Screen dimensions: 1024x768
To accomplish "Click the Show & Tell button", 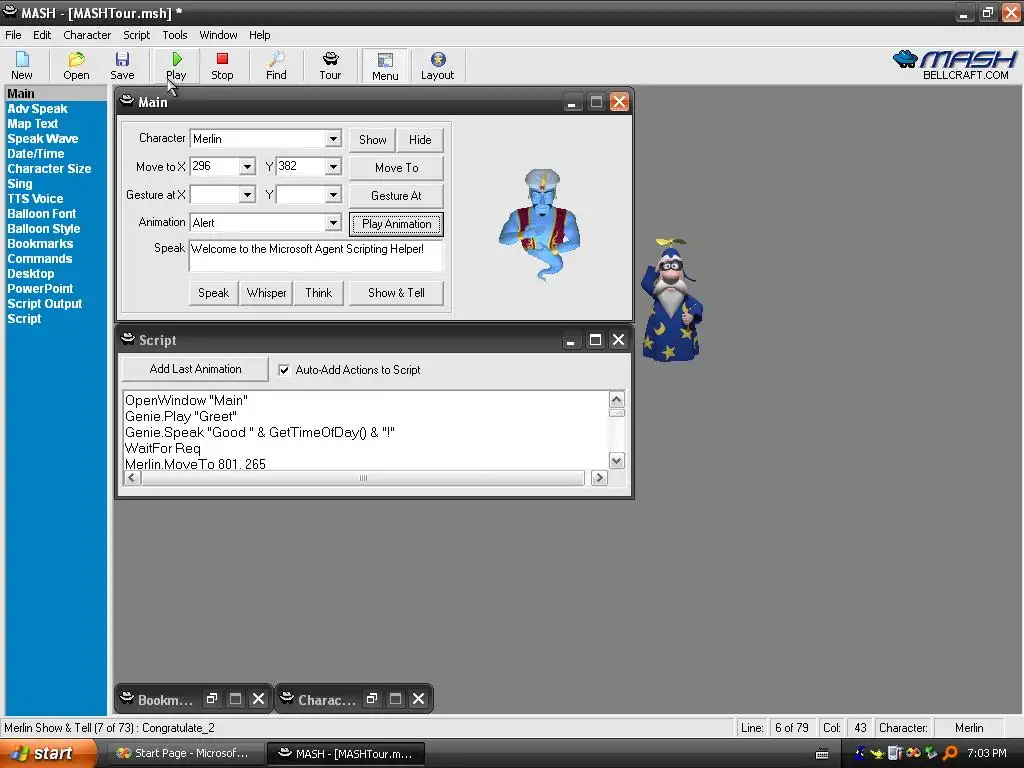I will 396,293.
